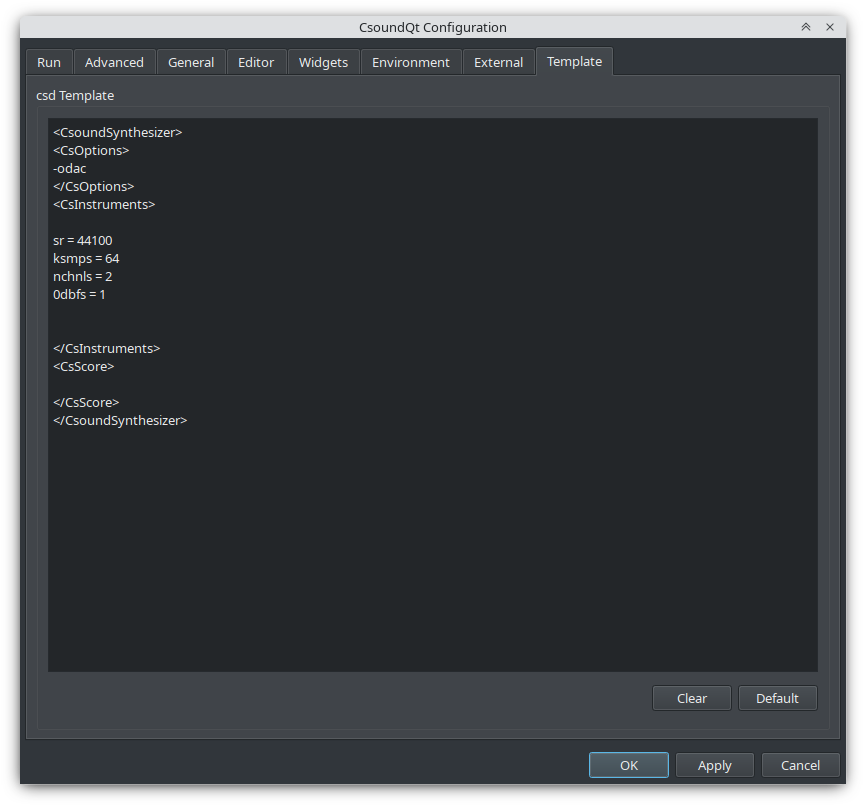Click the Template tab
Image resolution: width=866 pixels, height=808 pixels.
click(x=574, y=61)
